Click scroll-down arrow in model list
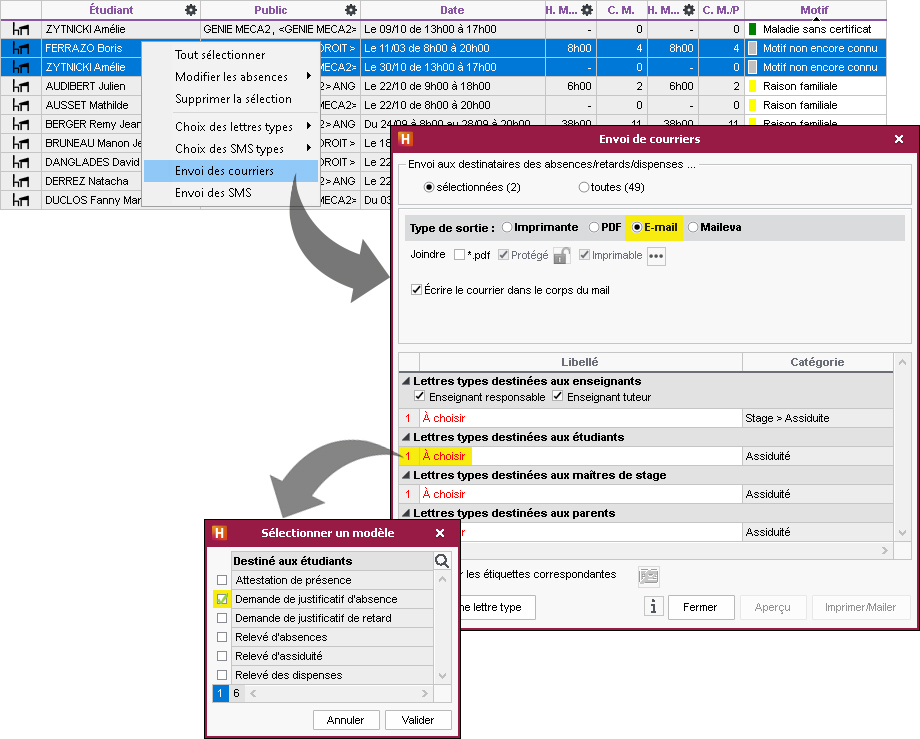Screen dimensions: 920x739 tap(442, 675)
